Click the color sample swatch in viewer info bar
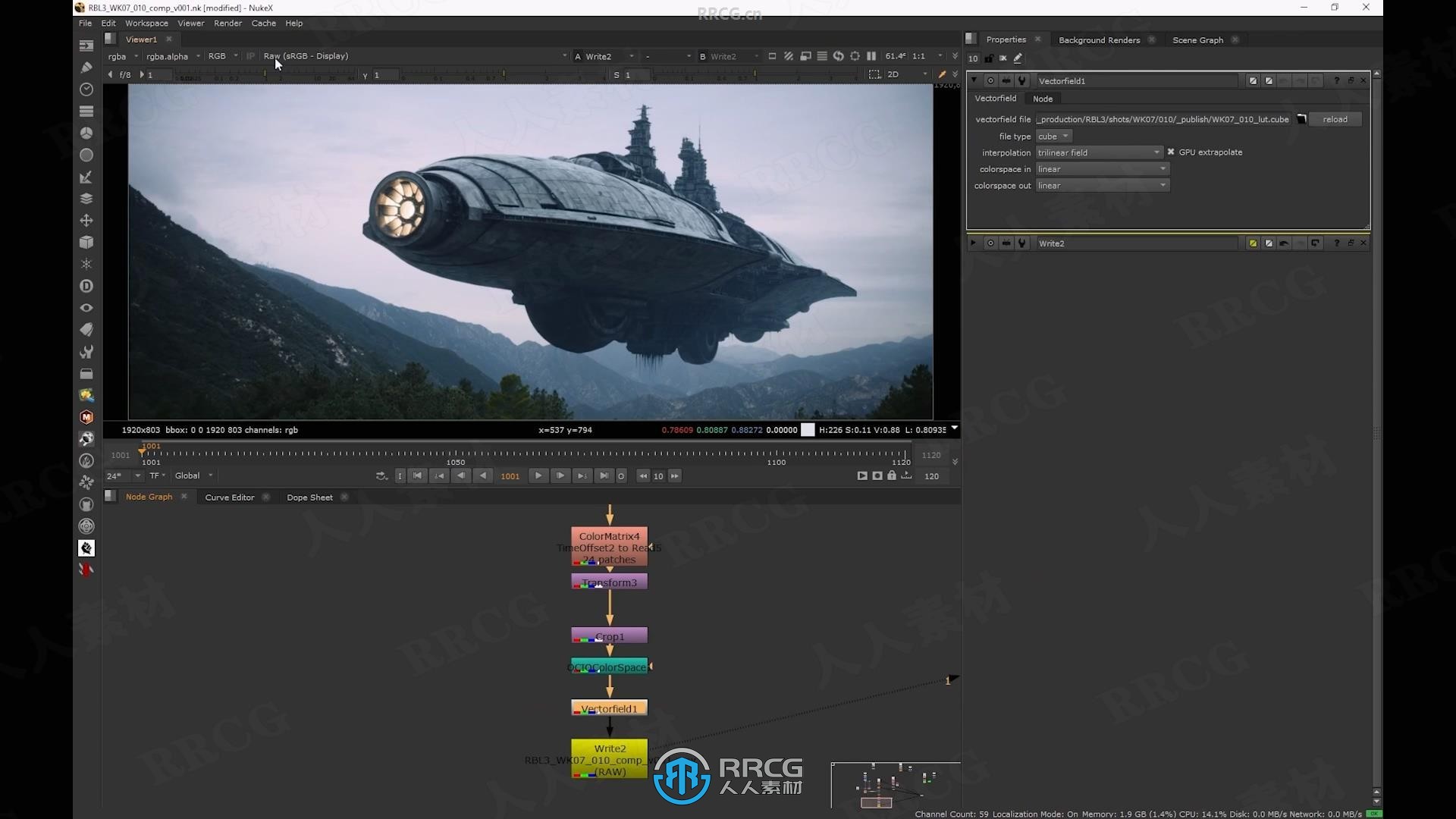Viewport: 1456px width, 819px height. point(808,430)
